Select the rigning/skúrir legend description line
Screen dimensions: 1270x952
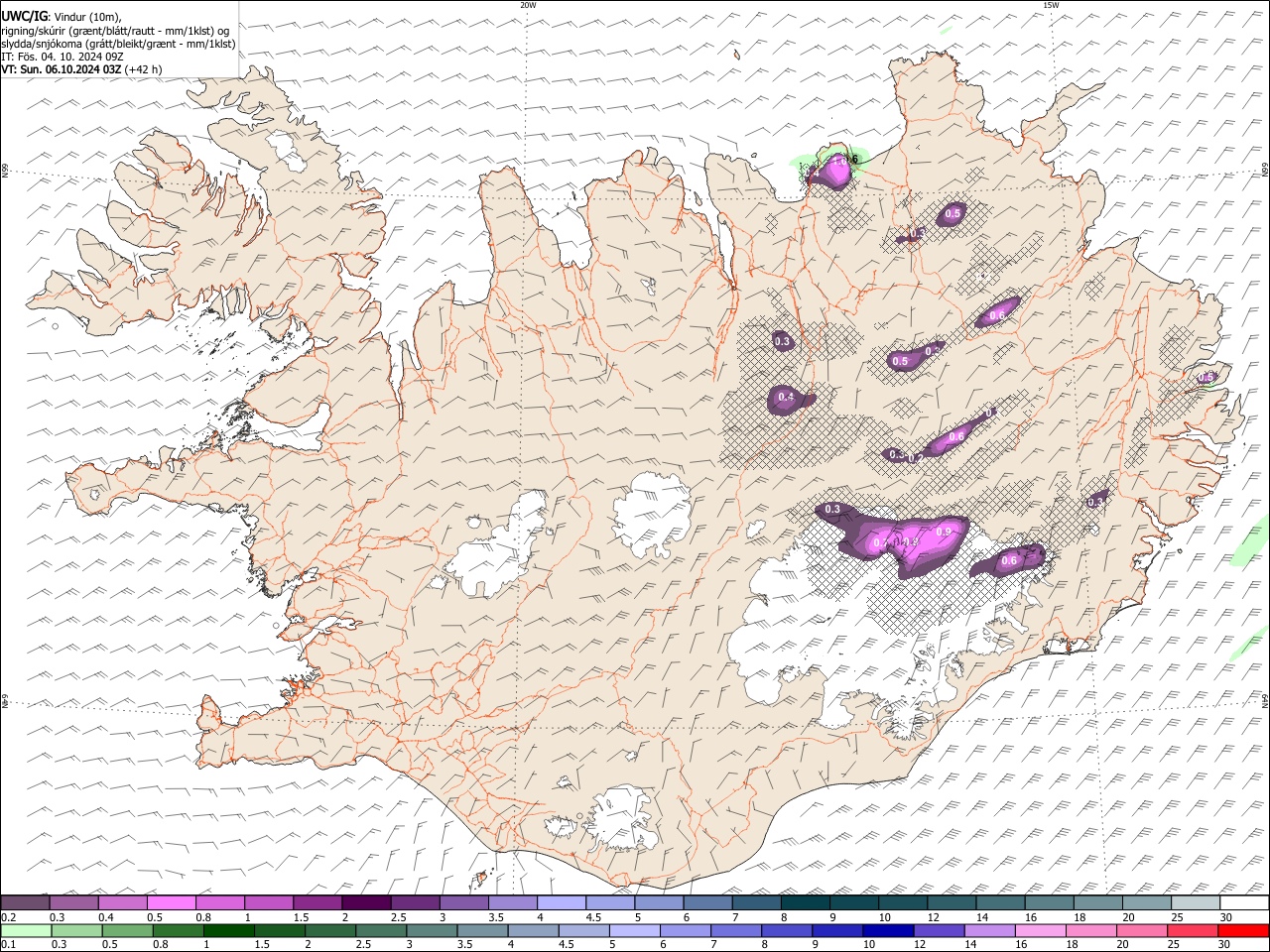(x=115, y=30)
